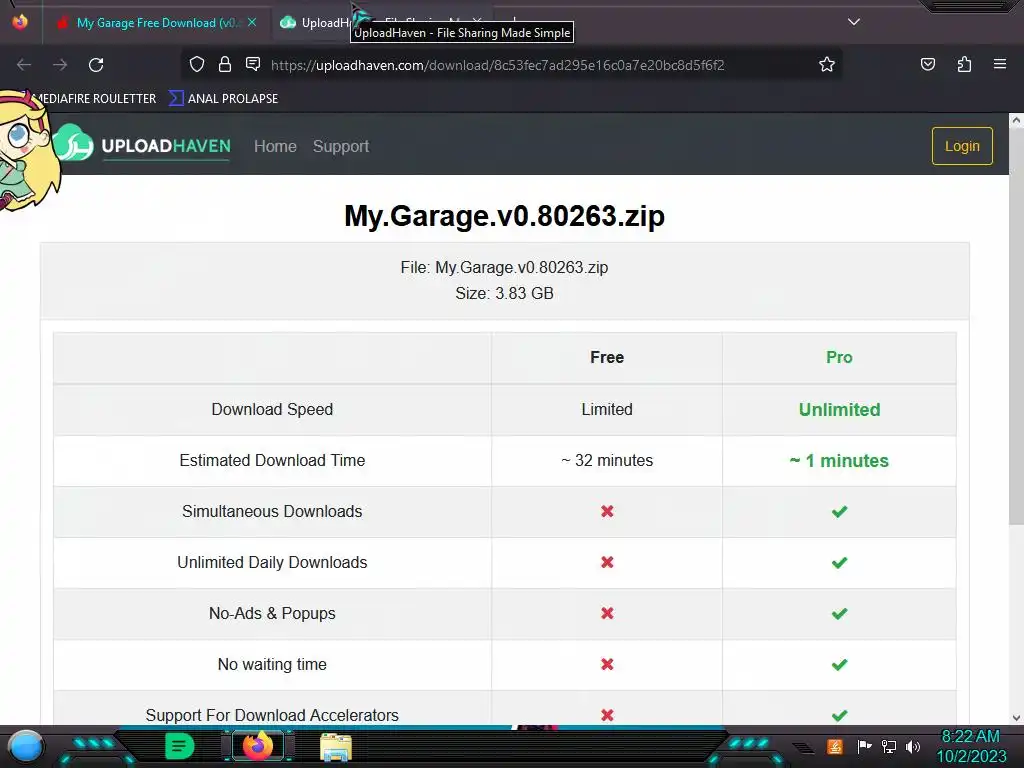The image size is (1024, 768).
Task: Click red X for No waiting time
Action: pyautogui.click(x=607, y=664)
